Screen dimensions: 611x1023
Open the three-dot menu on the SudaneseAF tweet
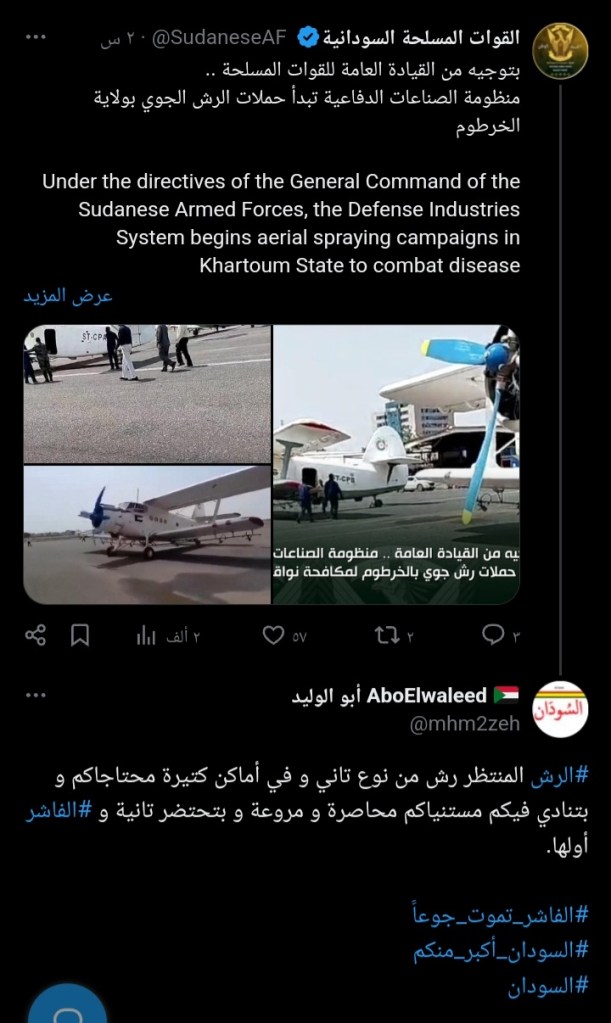point(36,37)
